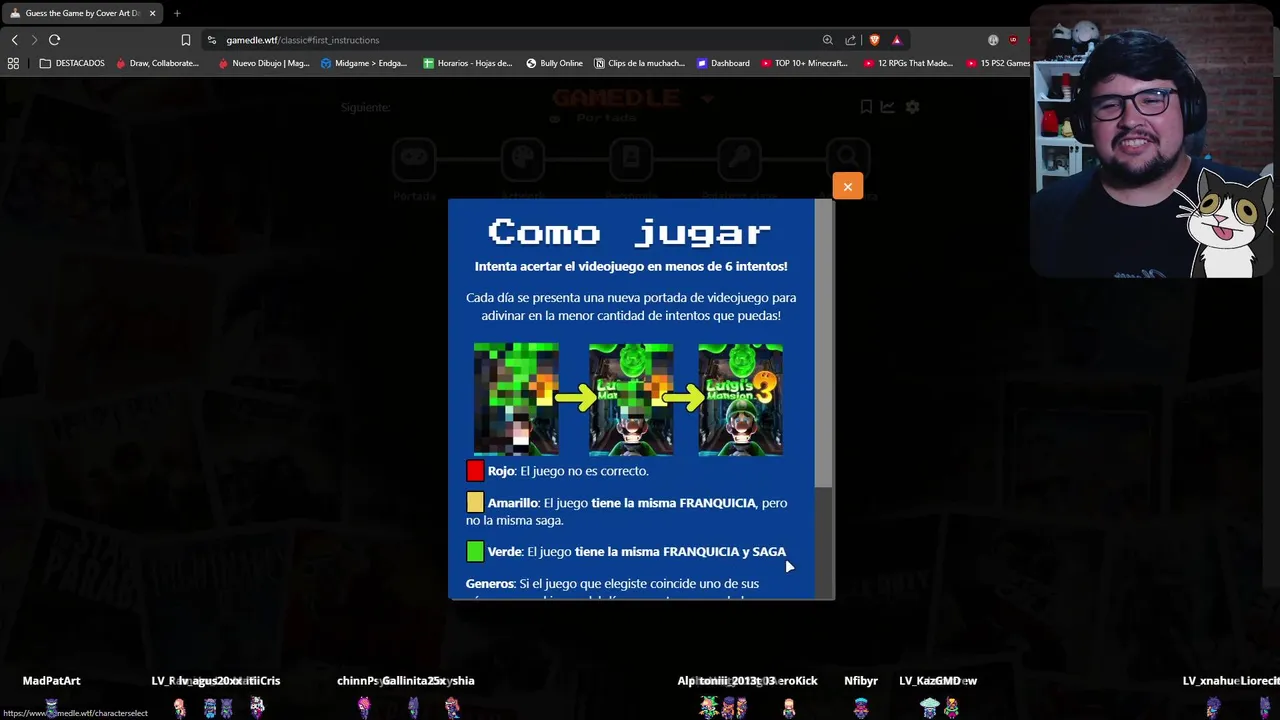Open the Horarios - Hojas de... bookmark
The width and height of the screenshot is (1280, 720).
tap(467, 63)
